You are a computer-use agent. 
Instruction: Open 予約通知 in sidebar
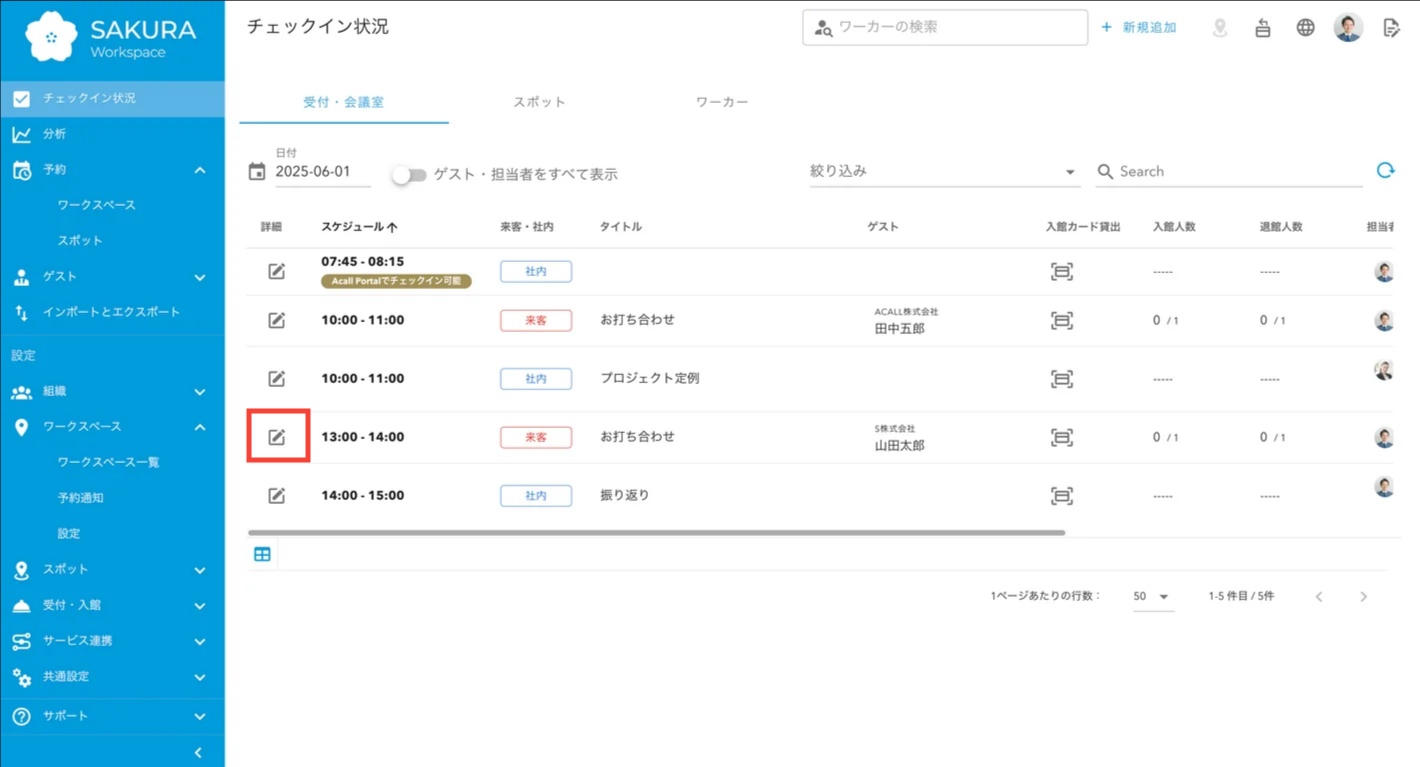(x=80, y=498)
